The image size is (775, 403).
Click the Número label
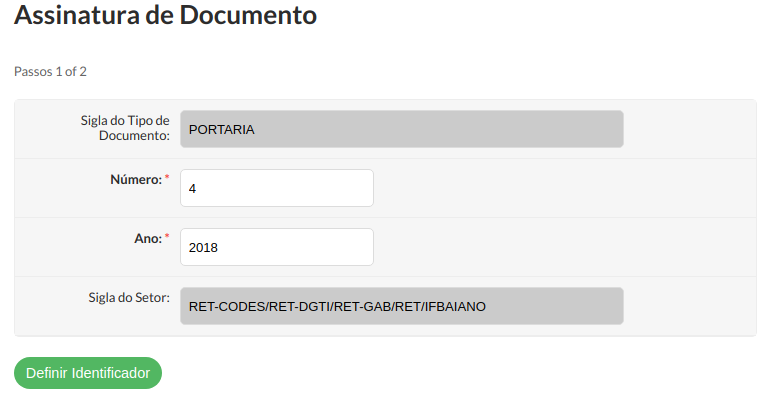pyautogui.click(x=135, y=180)
